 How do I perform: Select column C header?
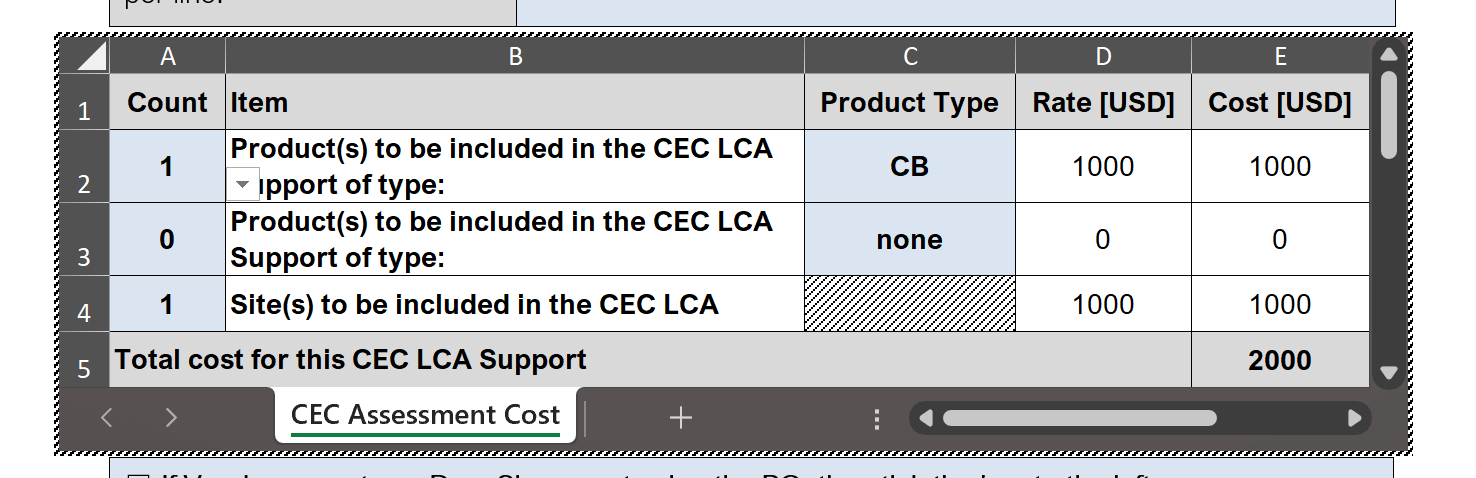(x=909, y=57)
